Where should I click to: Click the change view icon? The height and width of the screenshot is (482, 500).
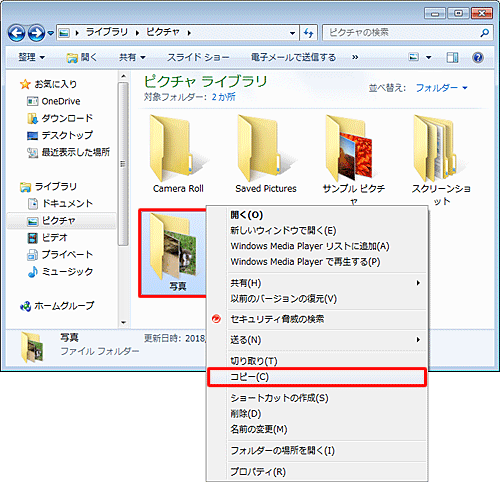click(414, 57)
